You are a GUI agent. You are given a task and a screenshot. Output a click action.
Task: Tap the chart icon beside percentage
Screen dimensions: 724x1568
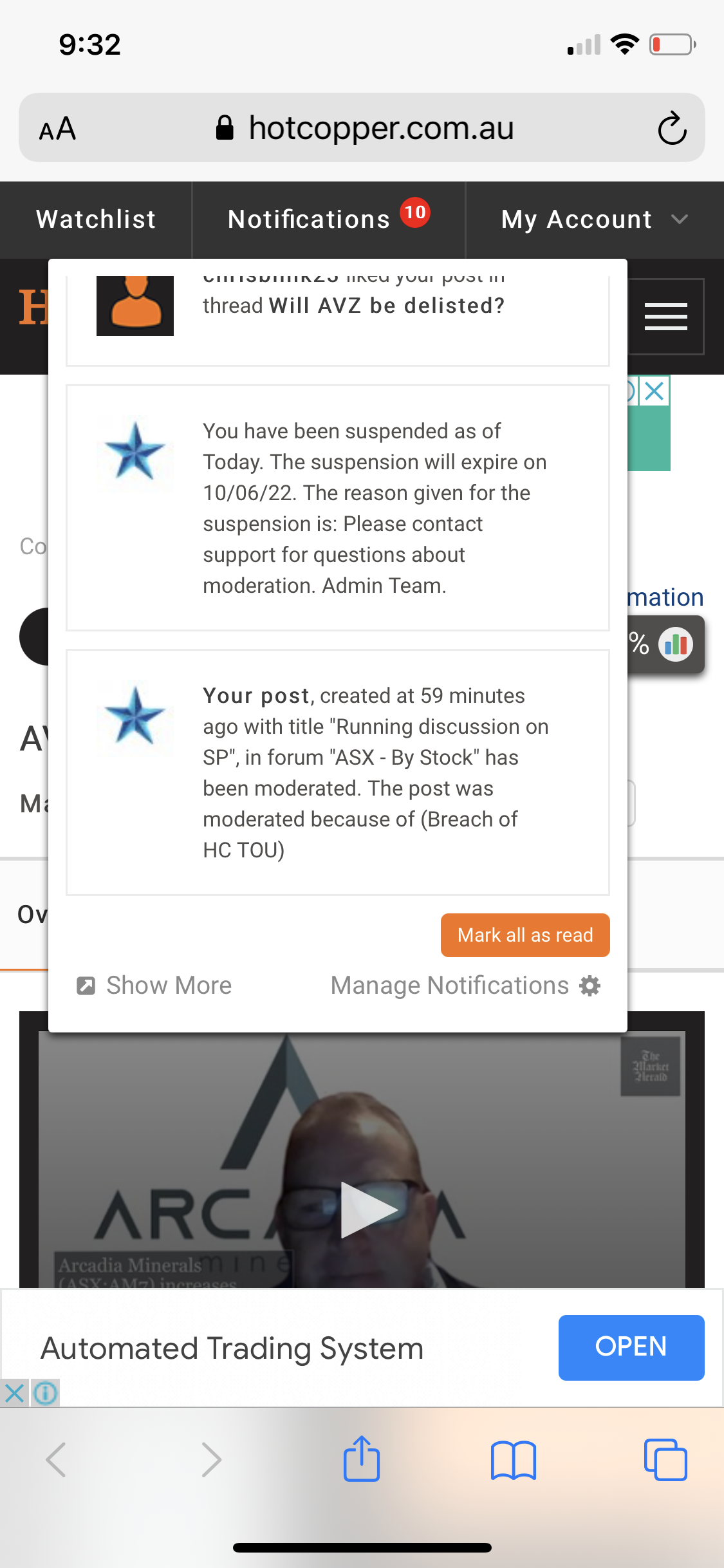[676, 644]
